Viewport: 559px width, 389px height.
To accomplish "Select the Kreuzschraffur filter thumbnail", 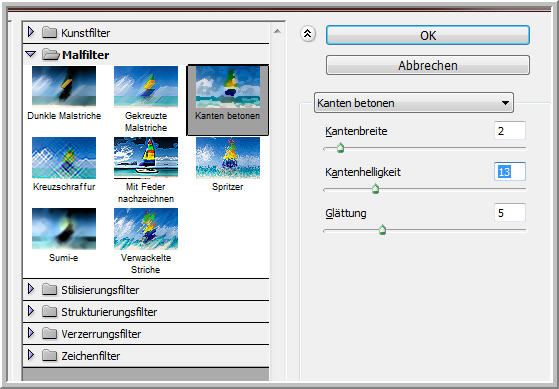I will [x=64, y=158].
